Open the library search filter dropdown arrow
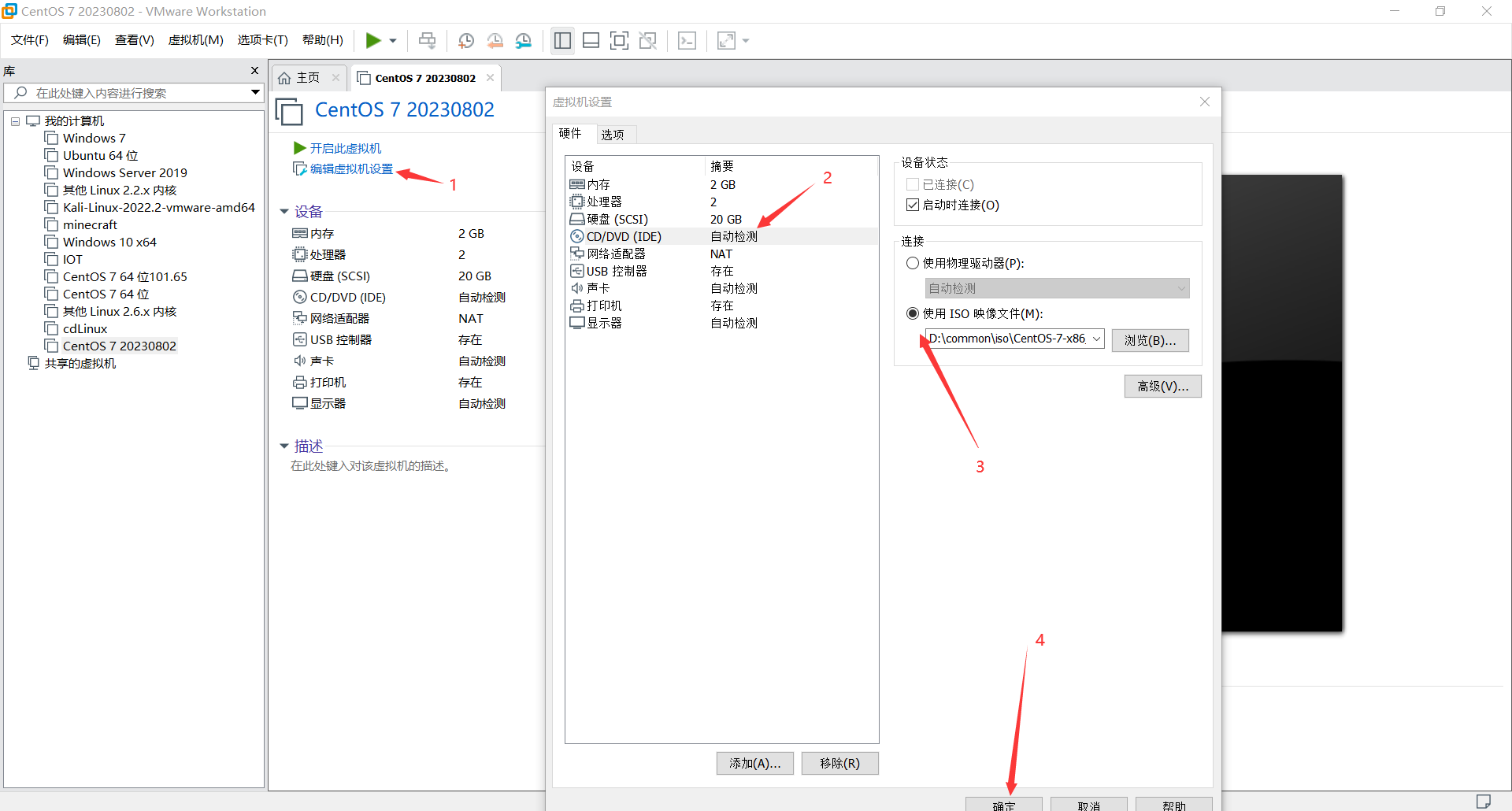Screen dimensions: 1512x811 255,93
